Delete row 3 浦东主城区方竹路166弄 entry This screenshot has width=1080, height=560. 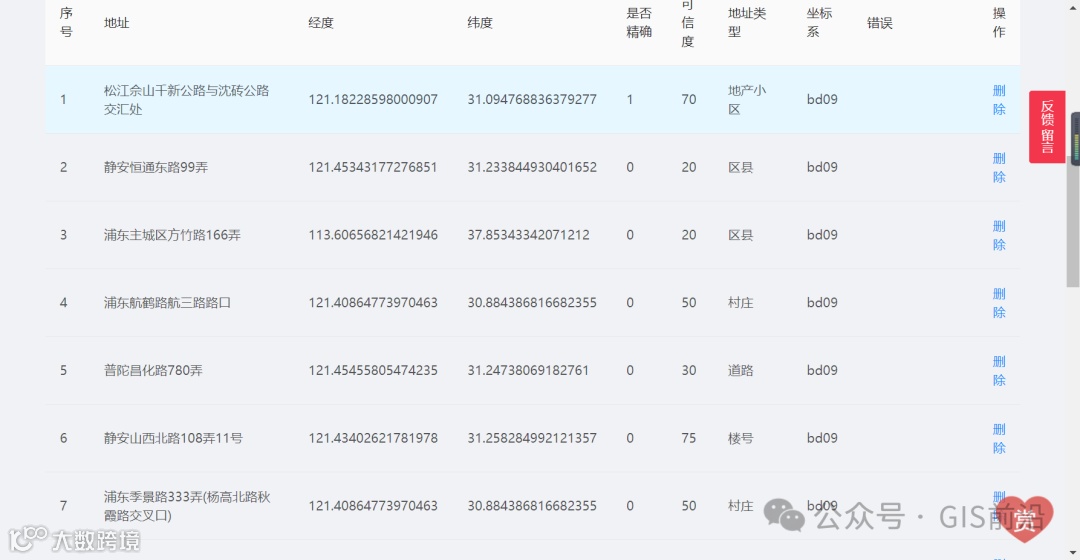999,236
